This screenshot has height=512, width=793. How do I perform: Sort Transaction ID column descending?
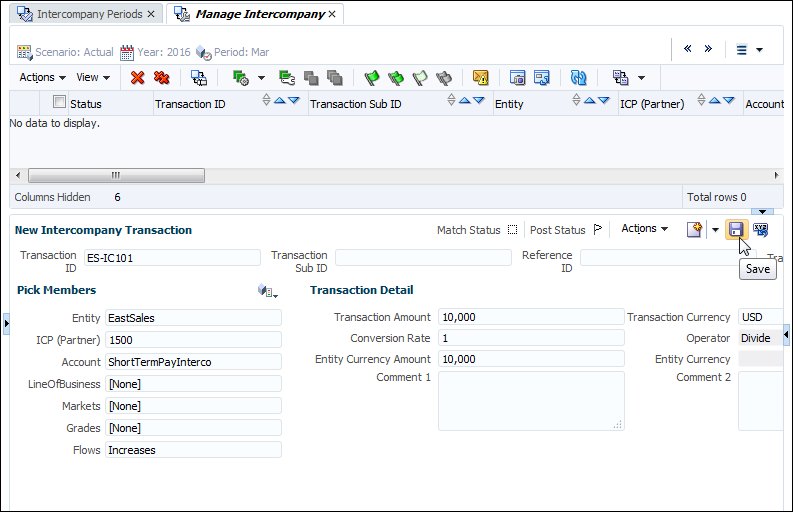[x=294, y=101]
